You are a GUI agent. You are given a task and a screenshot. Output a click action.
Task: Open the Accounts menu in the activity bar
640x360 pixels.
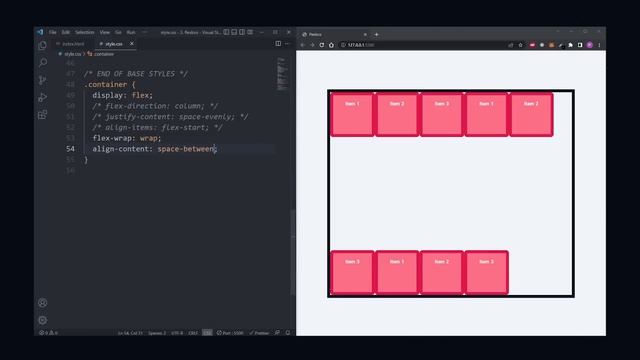click(x=42, y=303)
